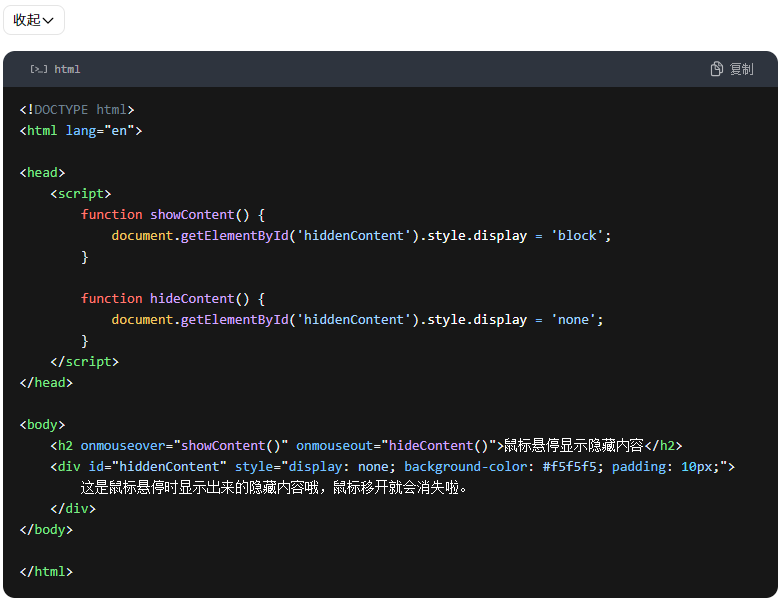The height and width of the screenshot is (602, 780).
Task: Click the closing script tag
Action: 84,362
